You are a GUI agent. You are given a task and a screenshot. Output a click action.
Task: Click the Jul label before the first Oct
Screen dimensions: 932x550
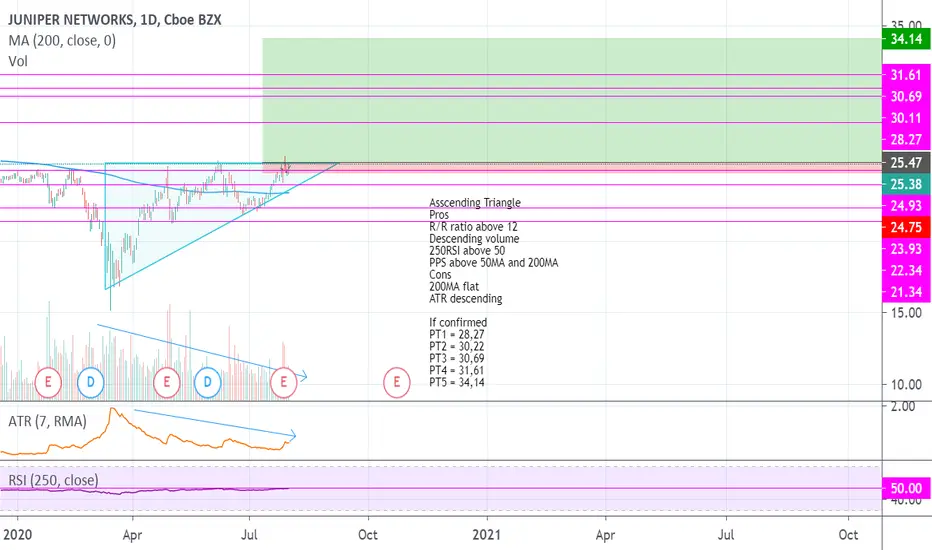249,535
